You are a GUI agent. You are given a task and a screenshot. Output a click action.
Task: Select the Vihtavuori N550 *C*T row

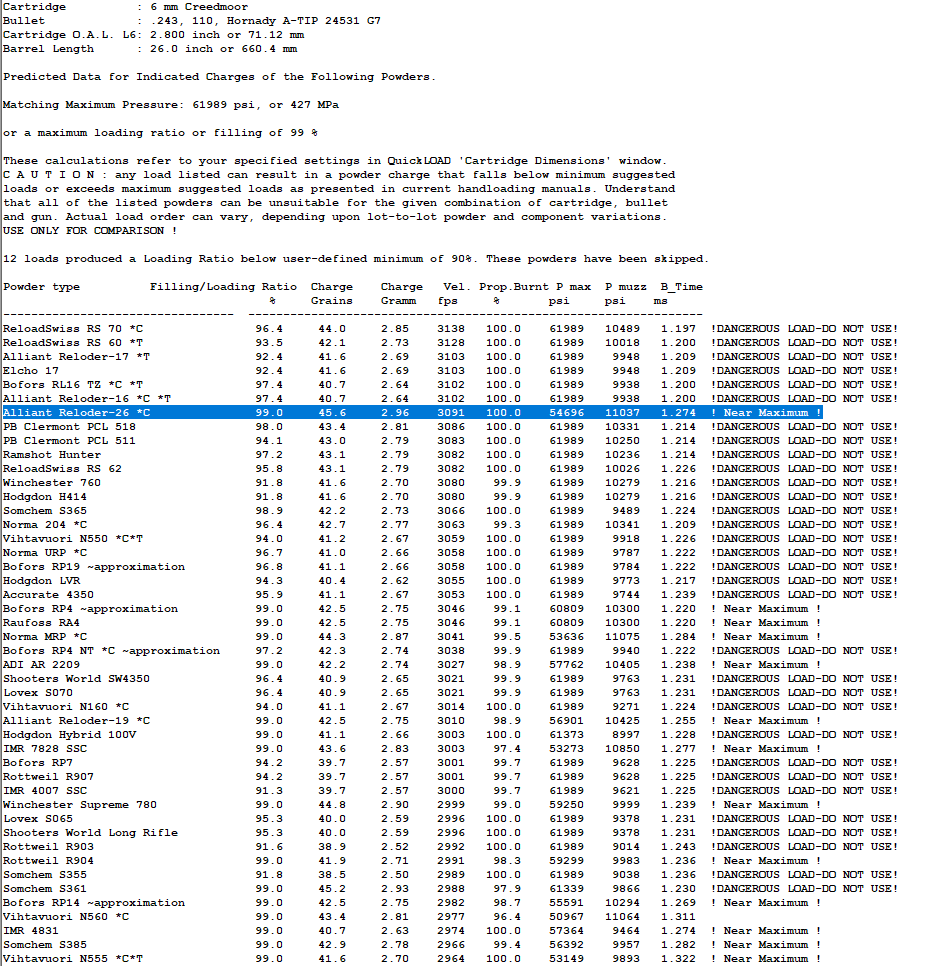[x=450, y=539]
